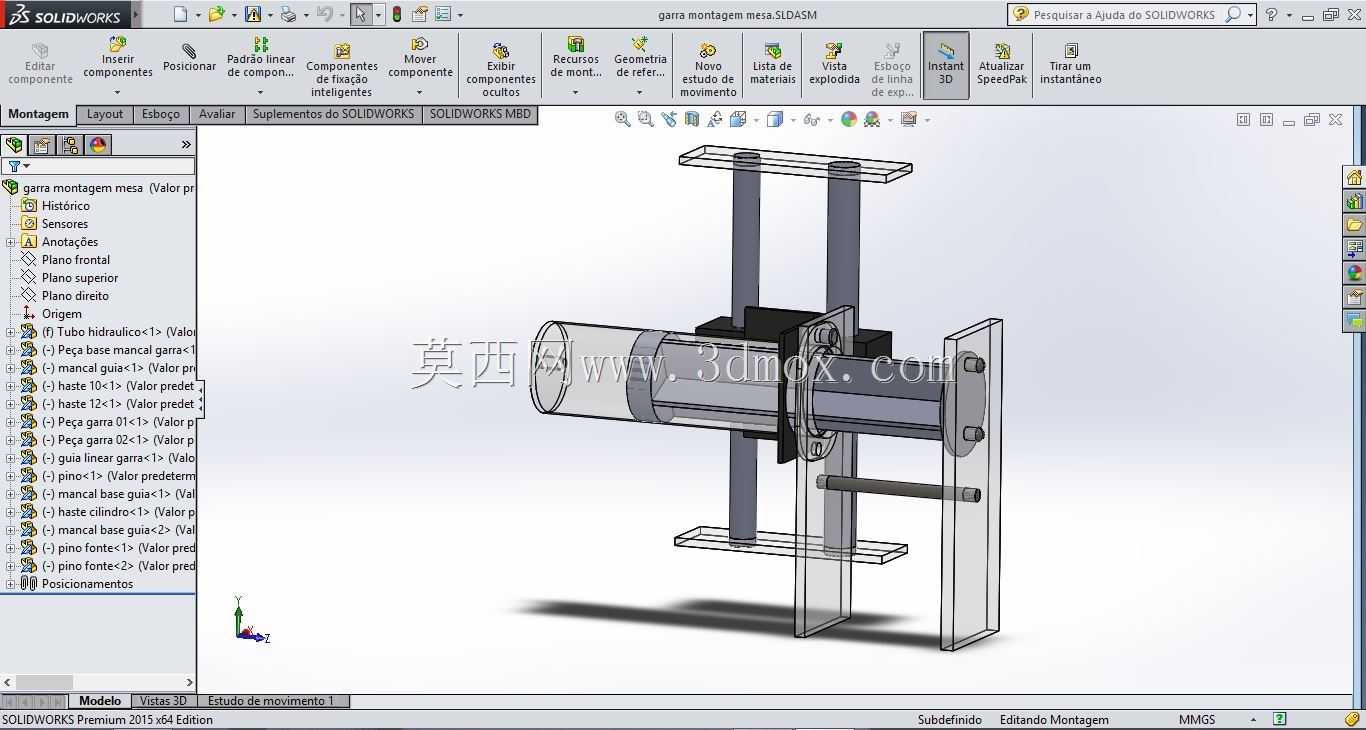Start Novo estudo de movimento

(x=708, y=70)
